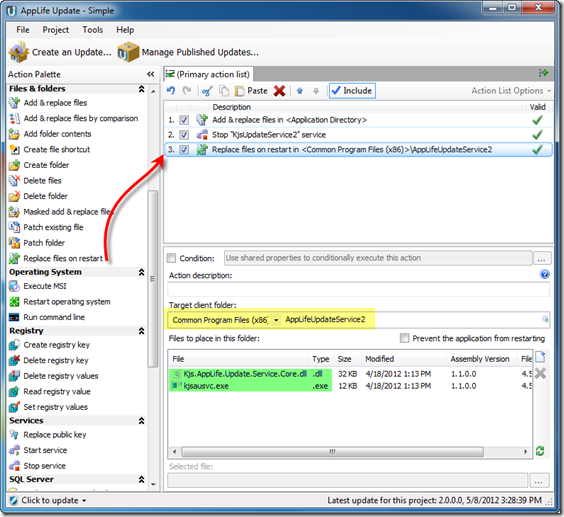Image resolution: width=564 pixels, height=517 pixels.
Task: Click the red Delete X icon
Action: pos(279,91)
